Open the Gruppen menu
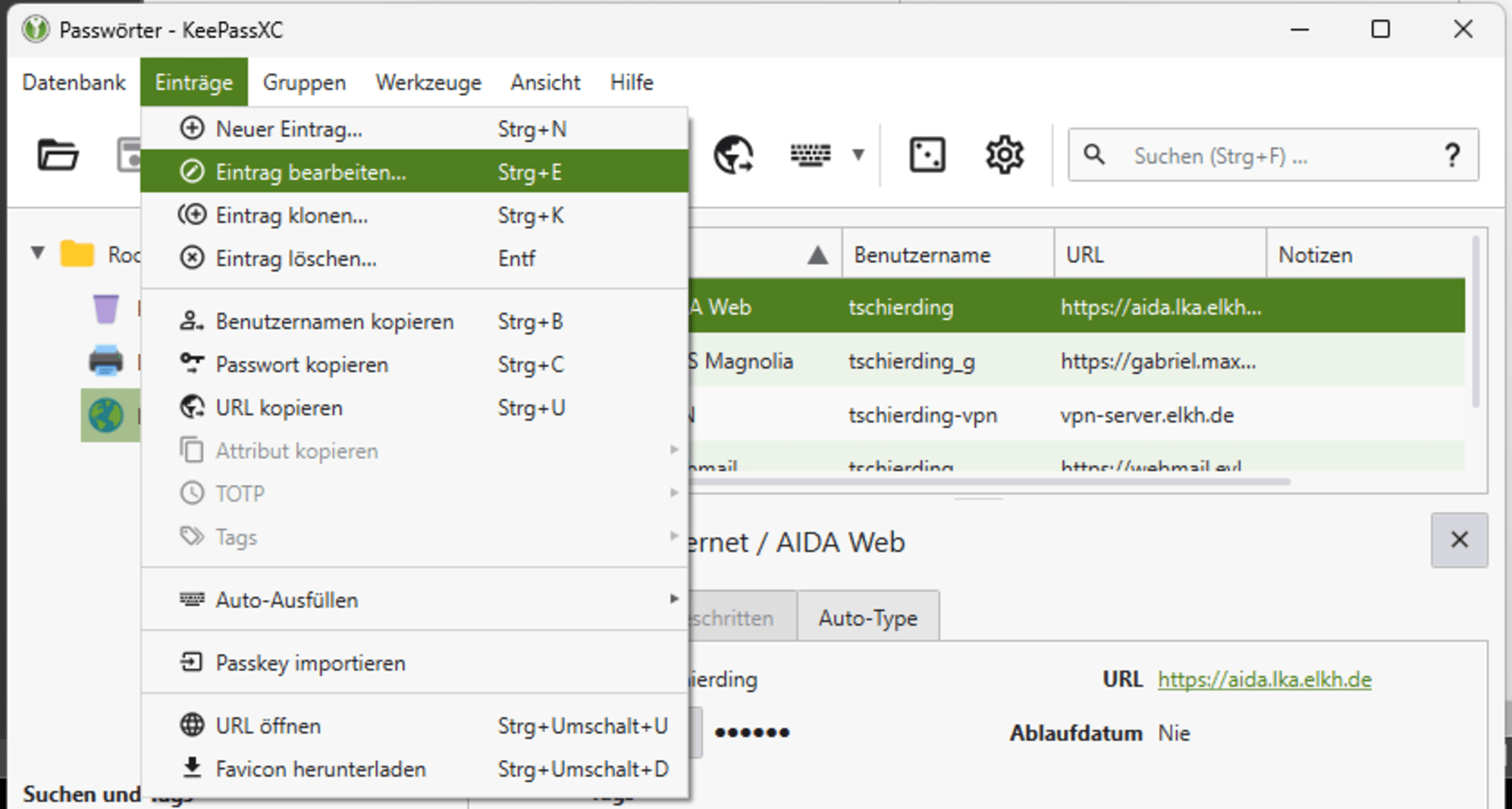The height and width of the screenshot is (809, 1512). click(304, 82)
